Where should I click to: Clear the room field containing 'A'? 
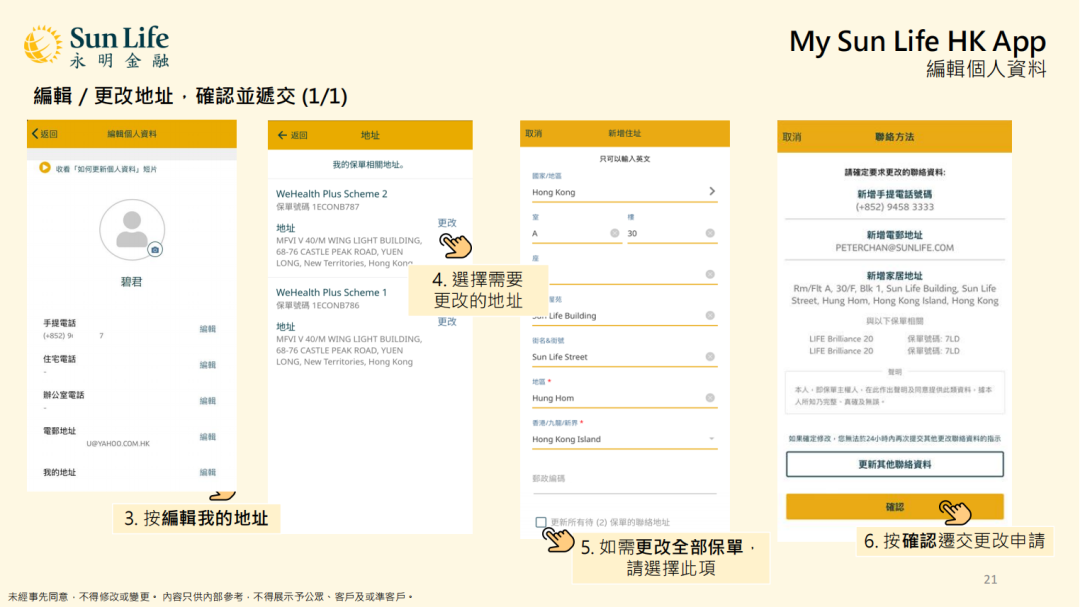click(x=614, y=233)
